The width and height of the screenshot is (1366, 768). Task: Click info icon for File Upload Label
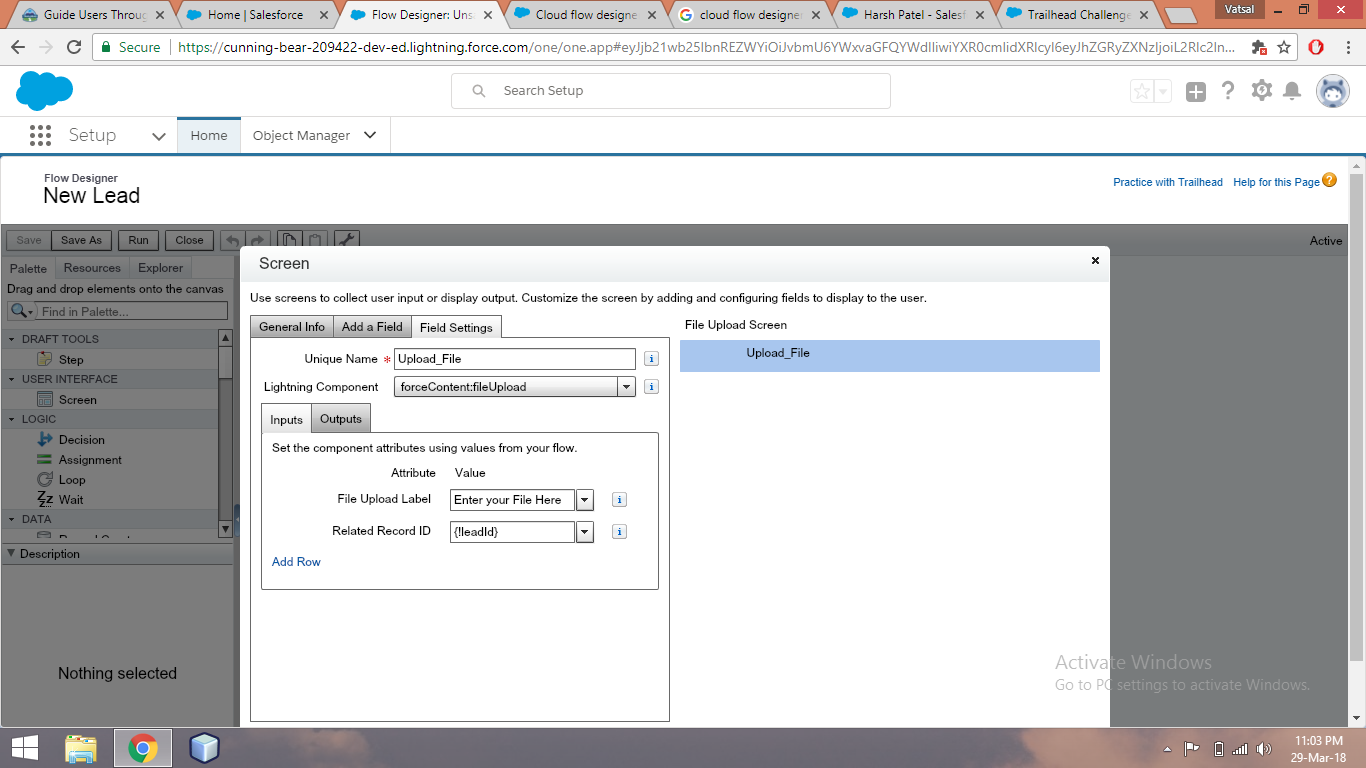[619, 500]
